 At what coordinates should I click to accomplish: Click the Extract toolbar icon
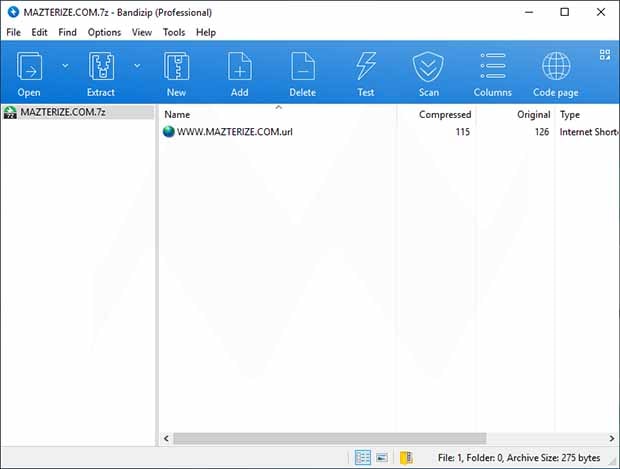(101, 66)
